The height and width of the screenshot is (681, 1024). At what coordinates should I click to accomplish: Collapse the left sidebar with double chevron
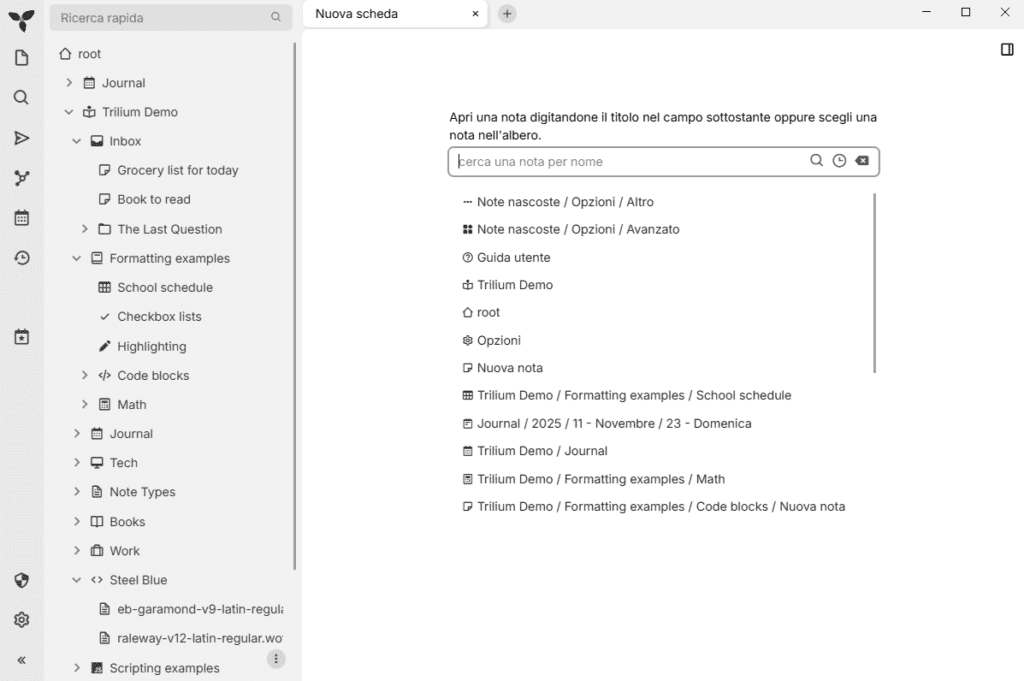(22, 660)
